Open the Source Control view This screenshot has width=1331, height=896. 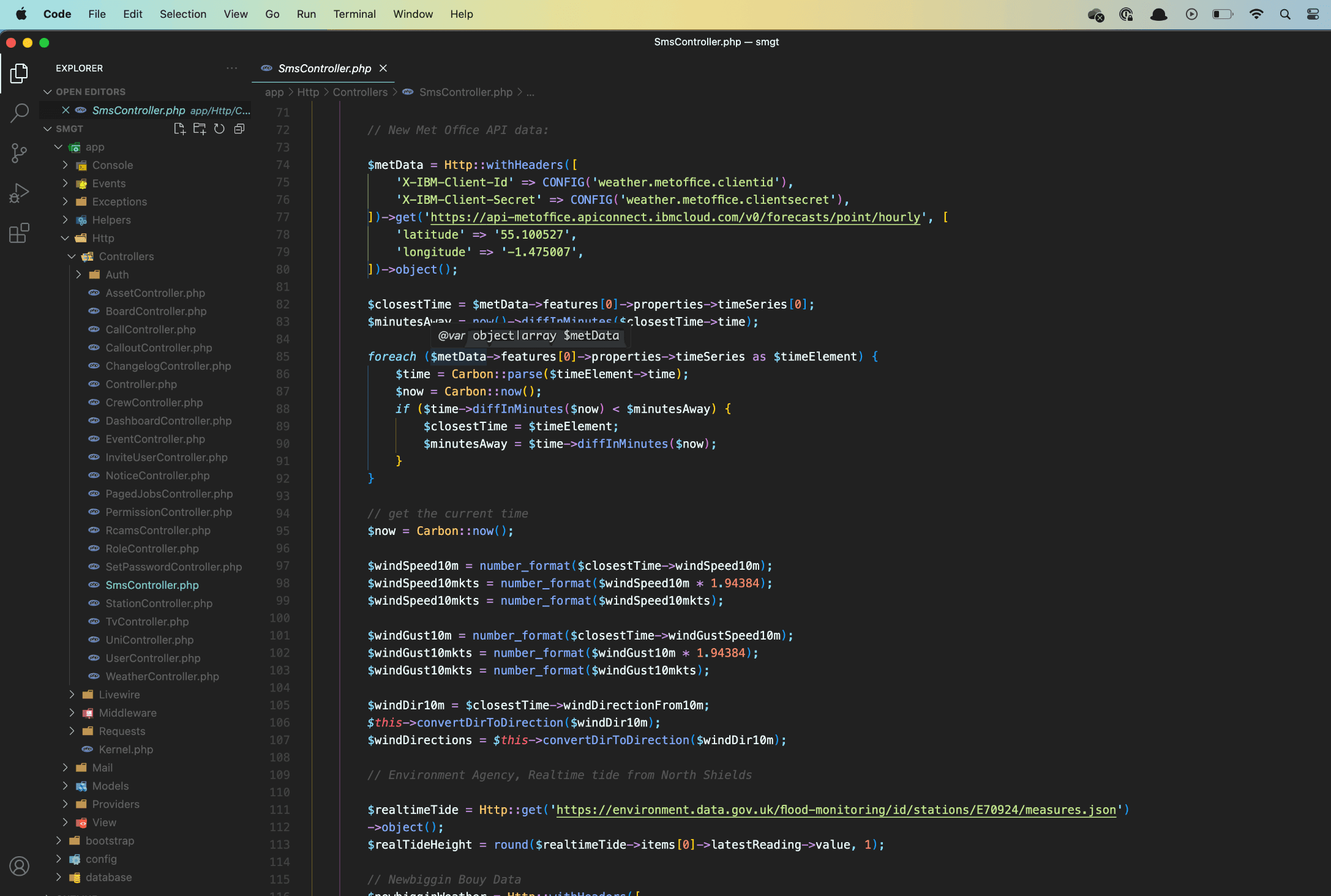[x=19, y=153]
